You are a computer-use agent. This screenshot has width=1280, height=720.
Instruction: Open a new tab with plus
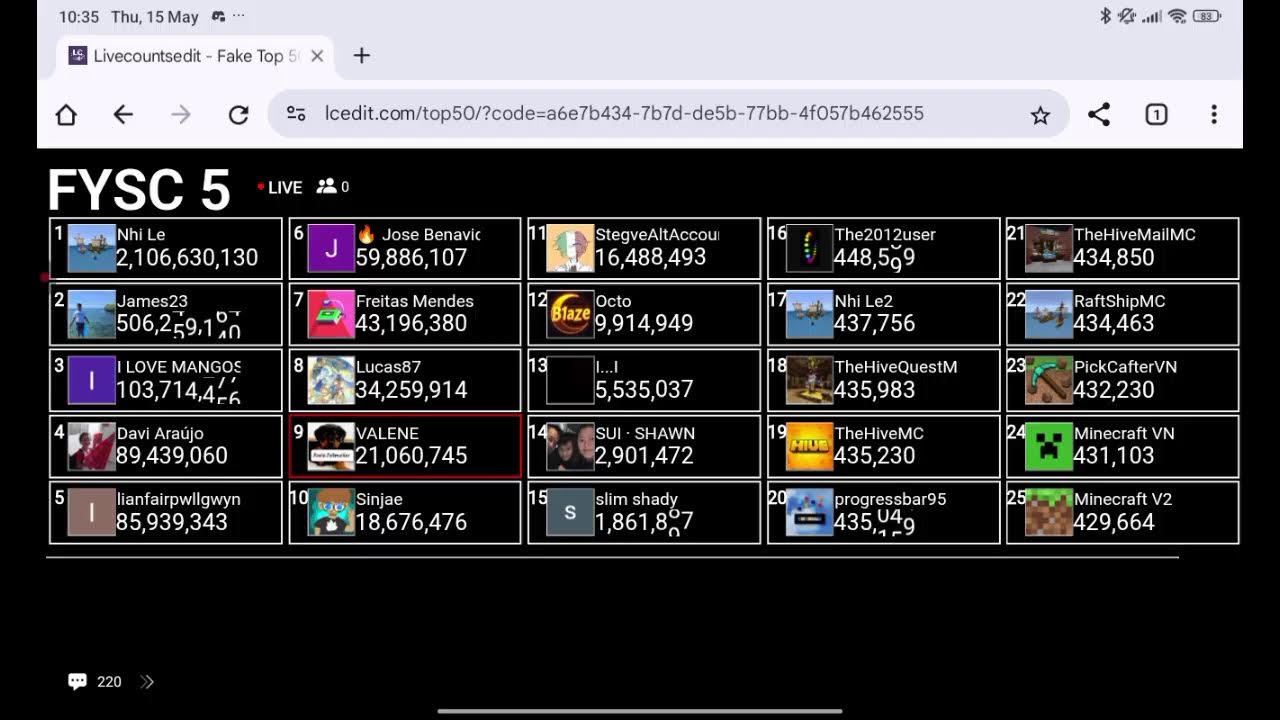(362, 56)
